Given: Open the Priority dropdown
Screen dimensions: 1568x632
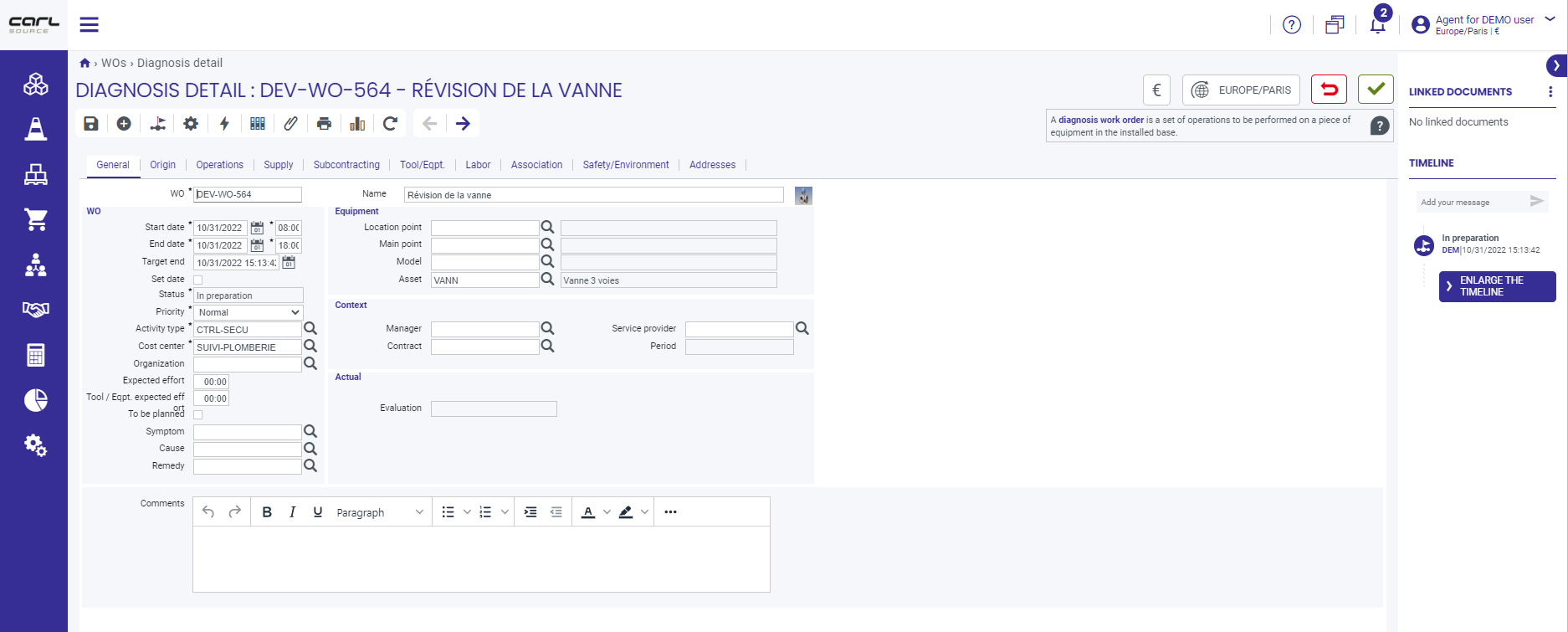Looking at the screenshot, I should [x=249, y=312].
